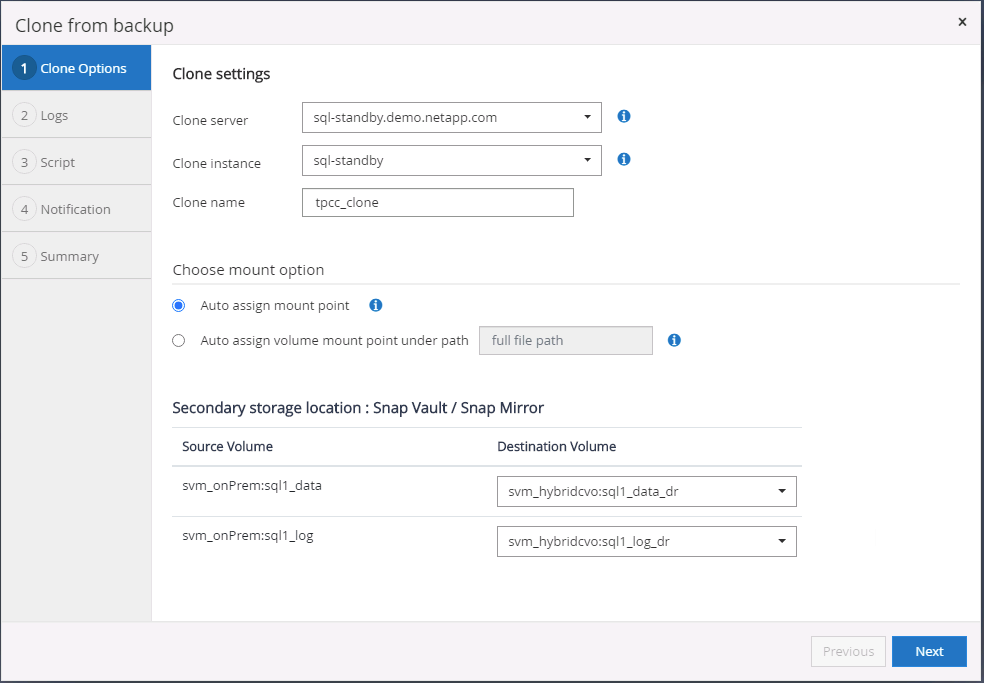Click the Previous button
Viewport: 984px width, 683px height.
point(848,651)
